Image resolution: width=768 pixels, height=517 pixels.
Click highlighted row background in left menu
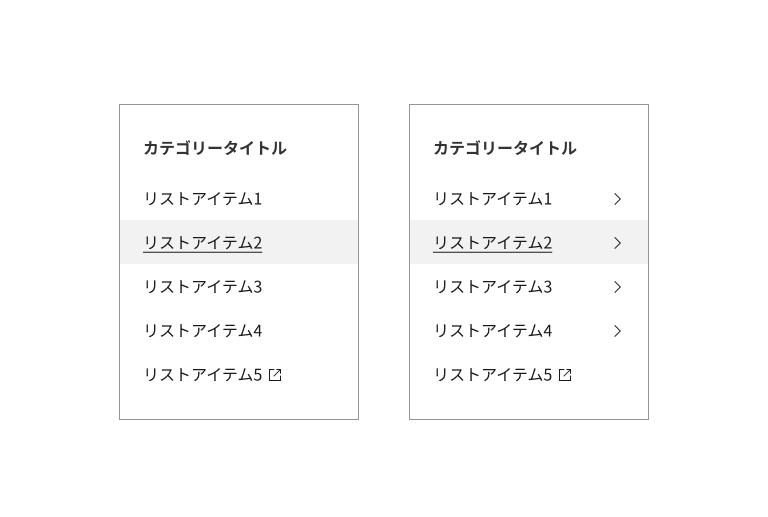tap(310, 243)
